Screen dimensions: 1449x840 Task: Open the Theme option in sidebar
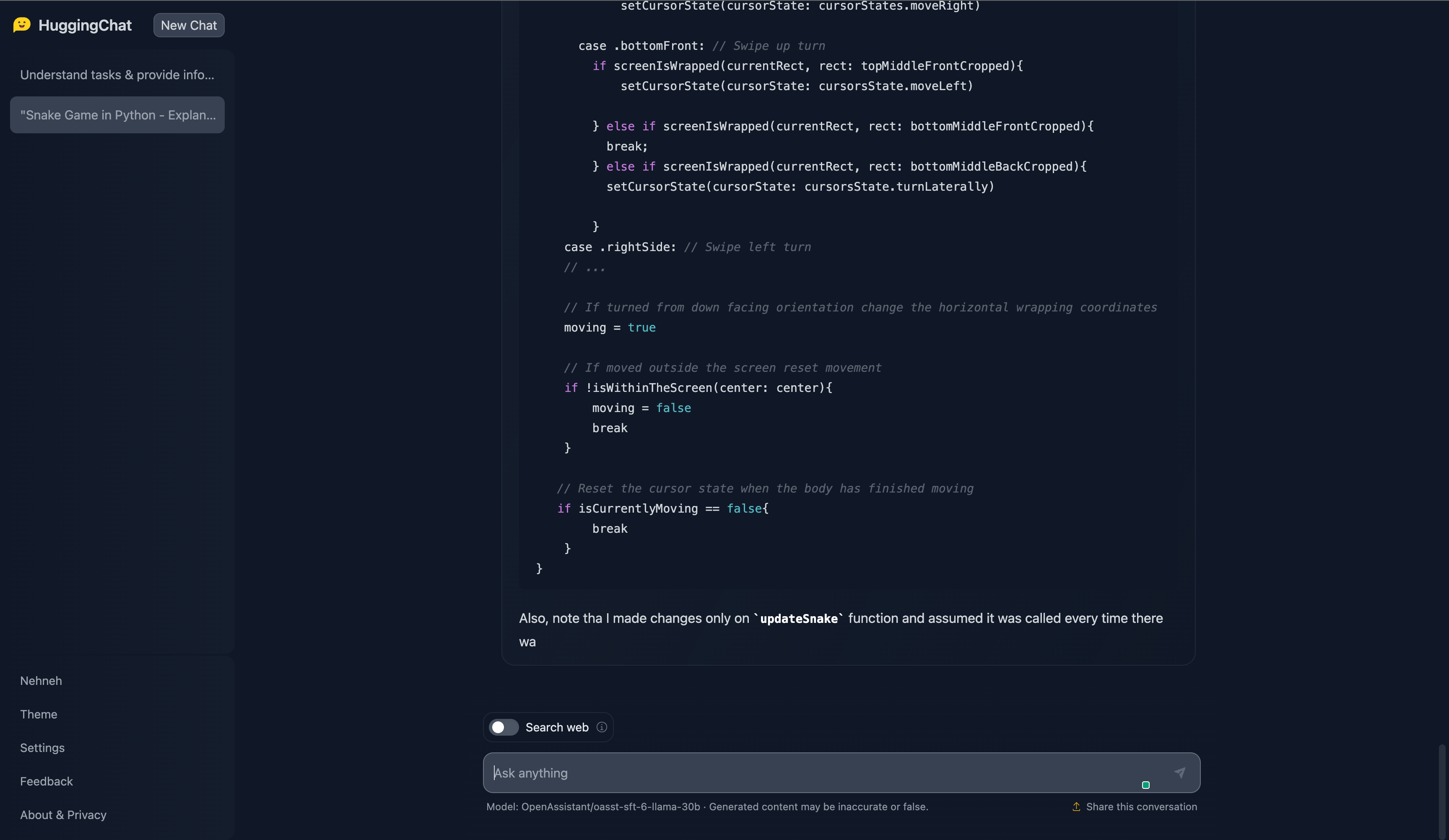click(x=39, y=714)
